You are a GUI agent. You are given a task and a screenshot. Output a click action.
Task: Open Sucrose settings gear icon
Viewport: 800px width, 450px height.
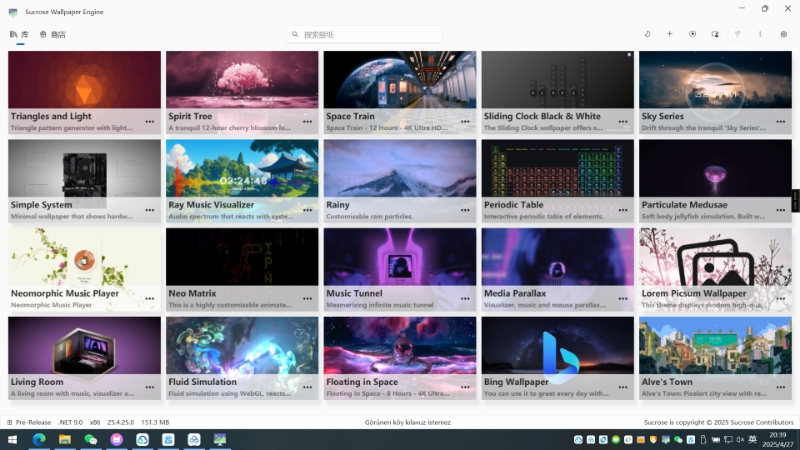coord(784,34)
